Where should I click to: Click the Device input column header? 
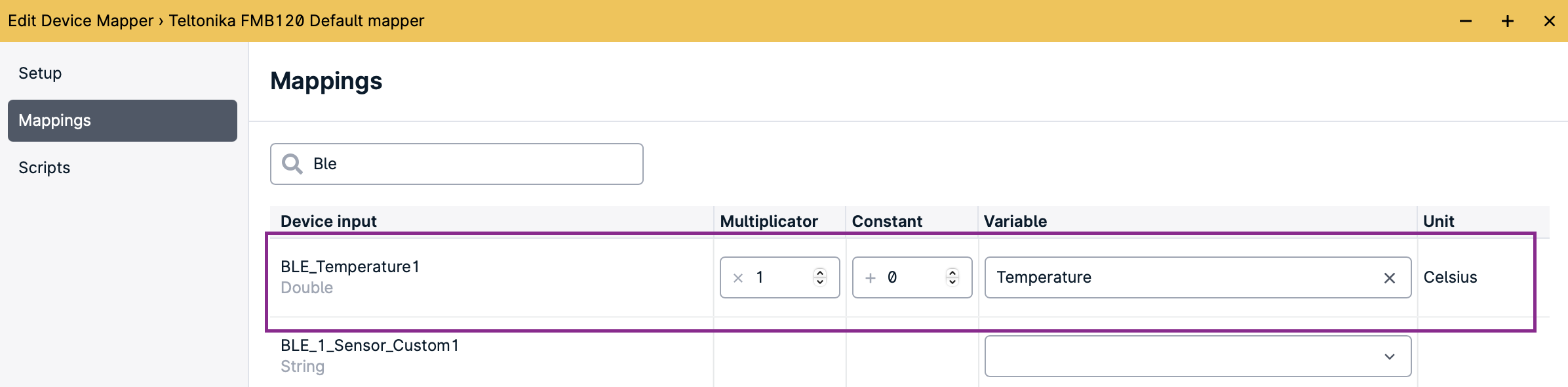(328, 222)
